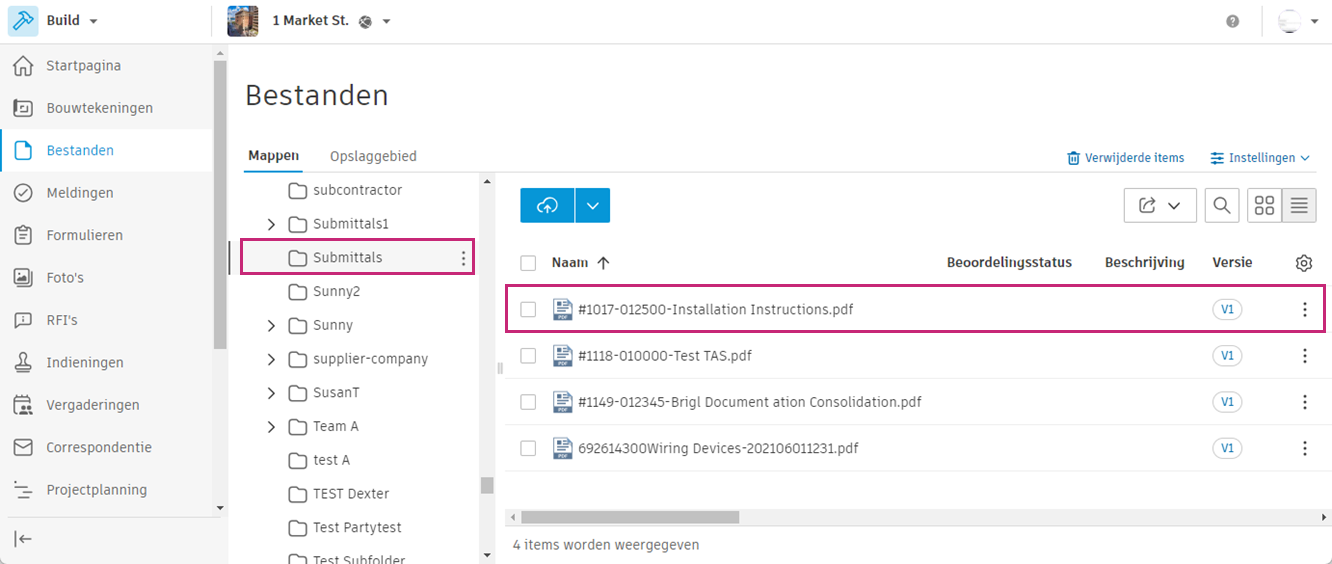Viewport: 1332px width, 564px height.
Task: Open the Instellingen dropdown
Action: tap(1259, 158)
